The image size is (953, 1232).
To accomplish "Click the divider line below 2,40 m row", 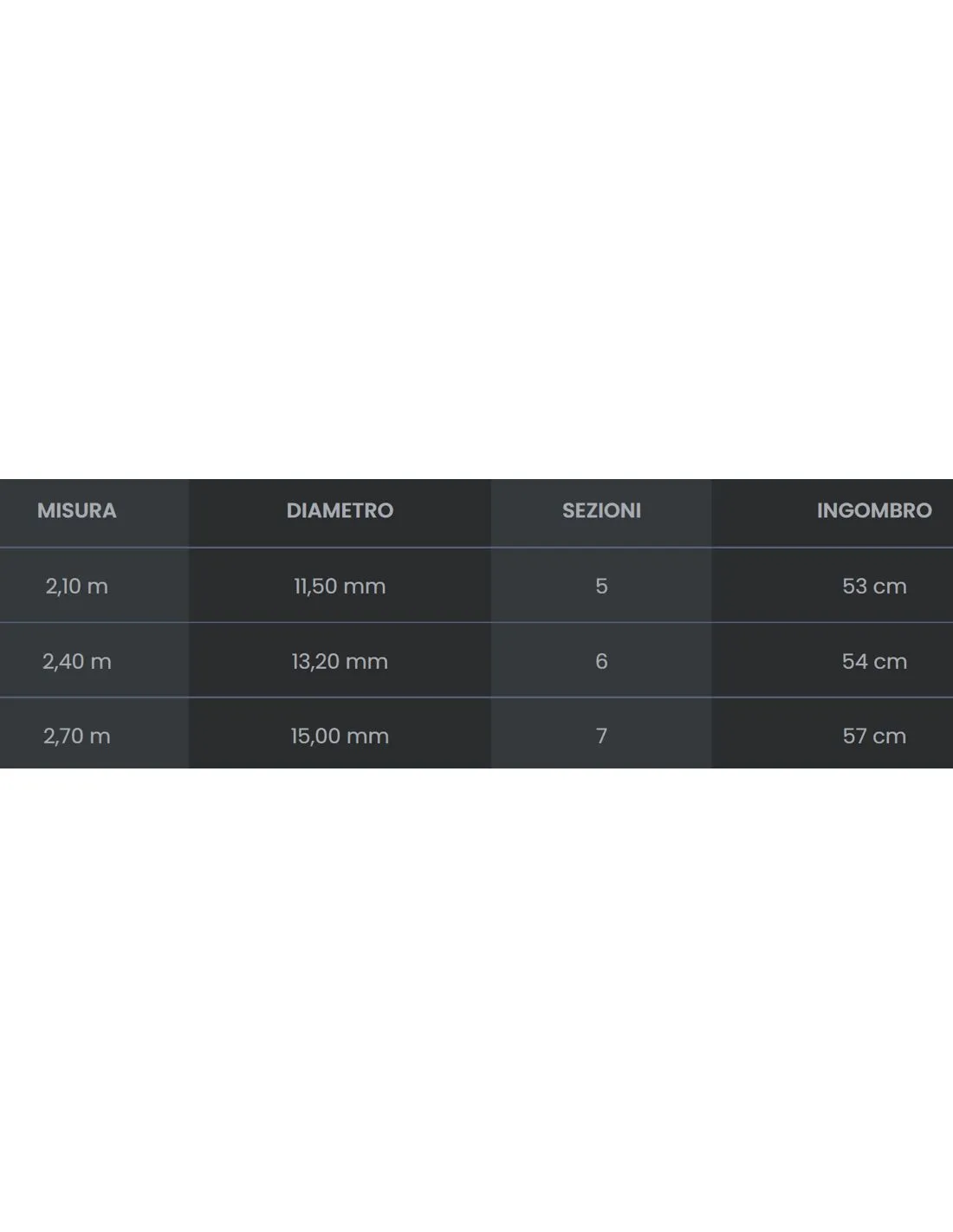I will (x=476, y=697).
